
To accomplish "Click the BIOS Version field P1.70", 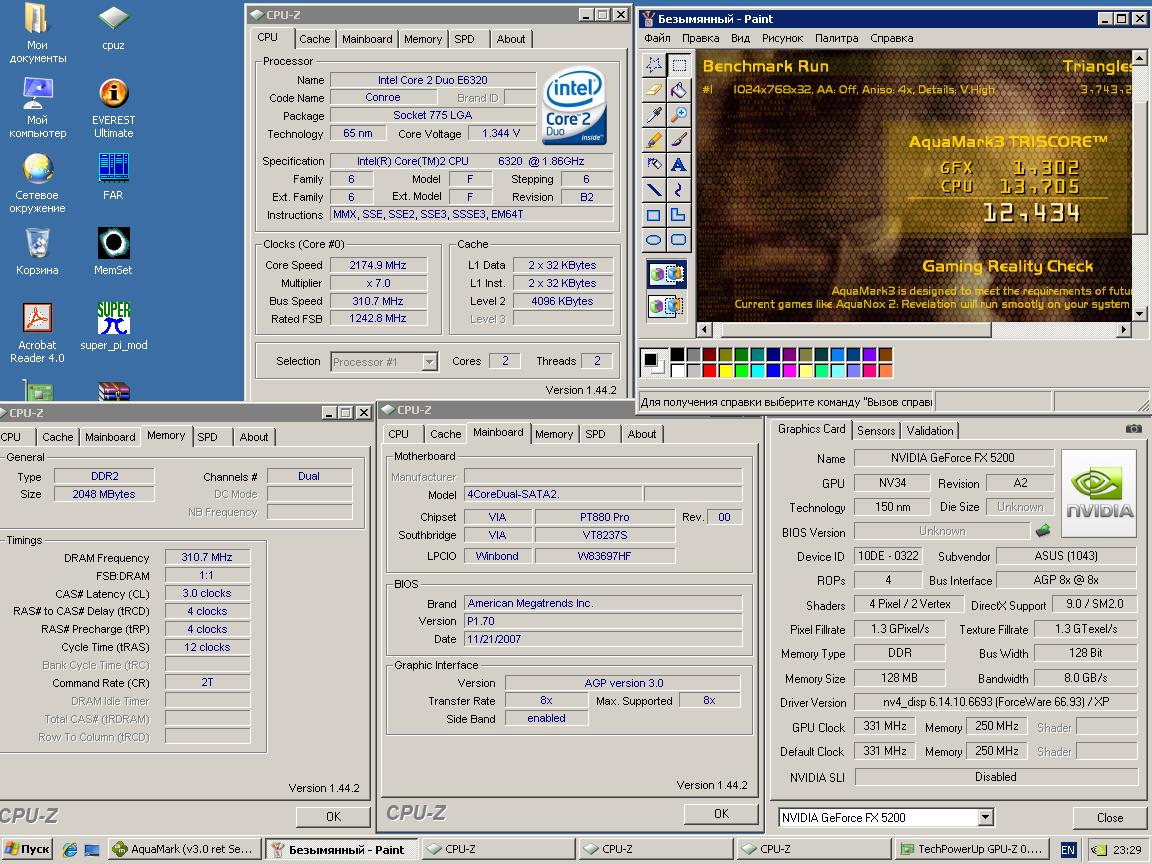I will 603,621.
